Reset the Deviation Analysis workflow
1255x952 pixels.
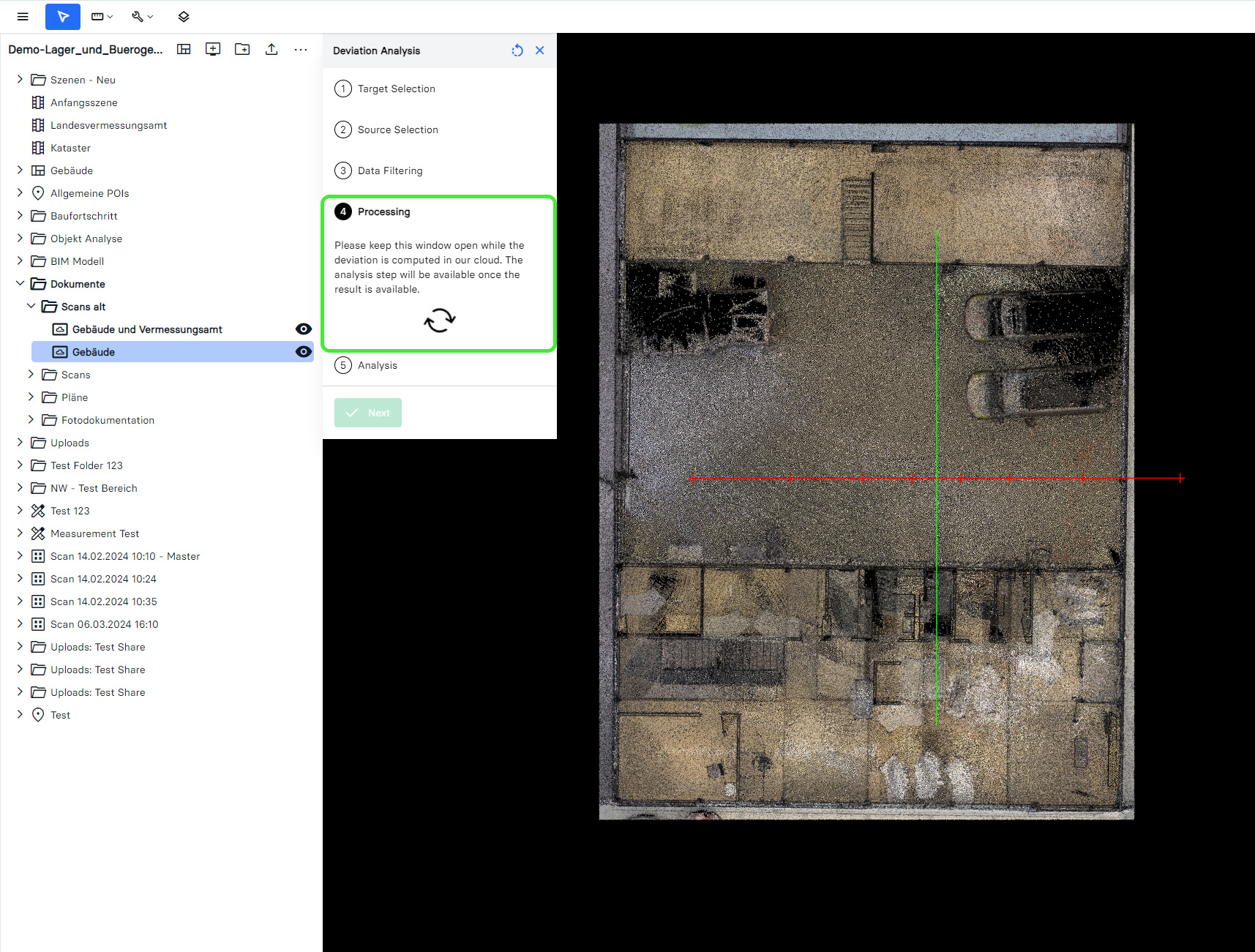517,50
